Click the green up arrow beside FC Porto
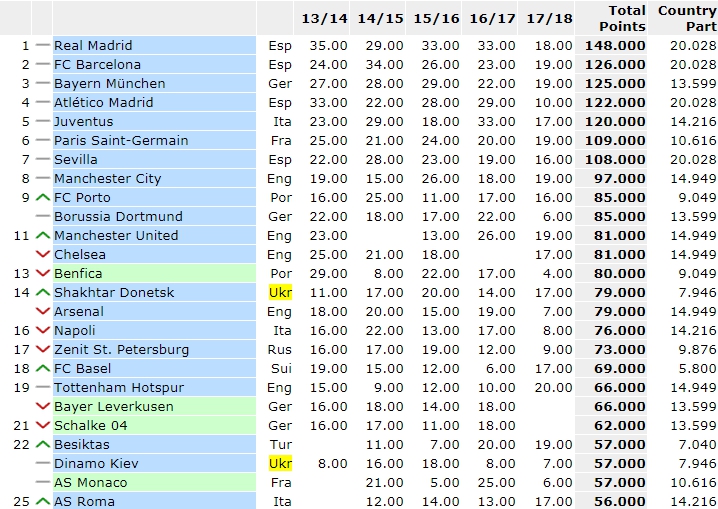Screen dimensions: 718x509 click(x=42, y=198)
